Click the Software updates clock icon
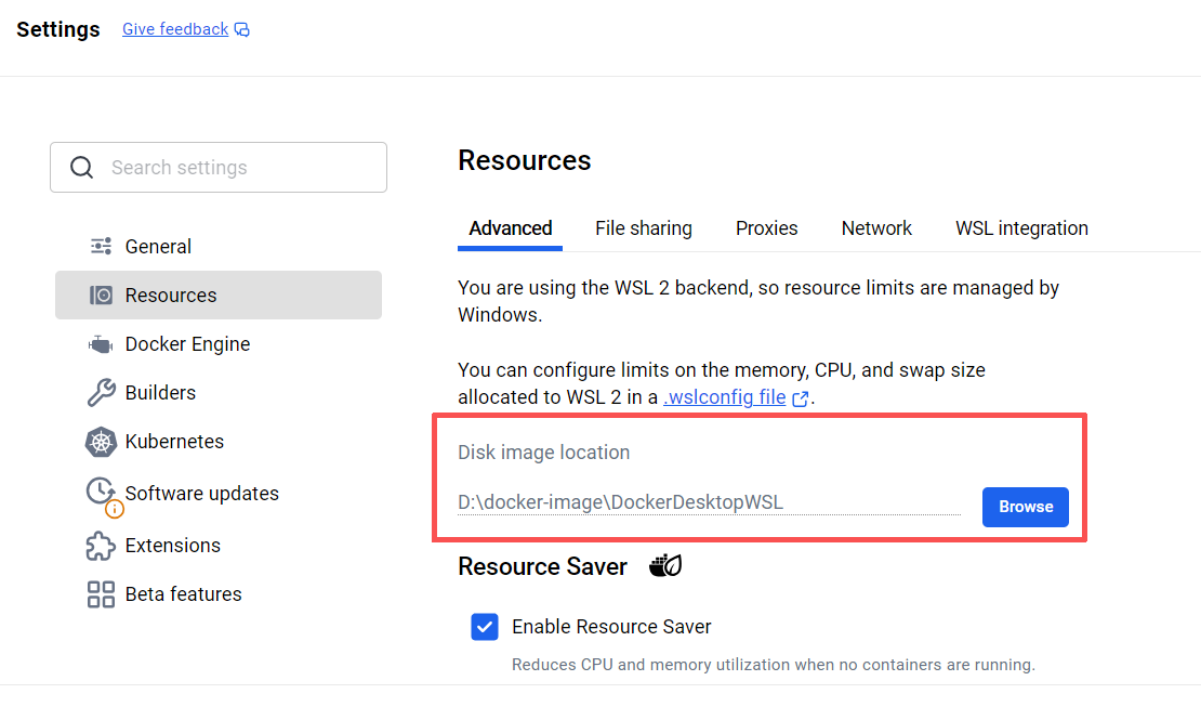Image resolution: width=1201 pixels, height=720 pixels. (101, 491)
